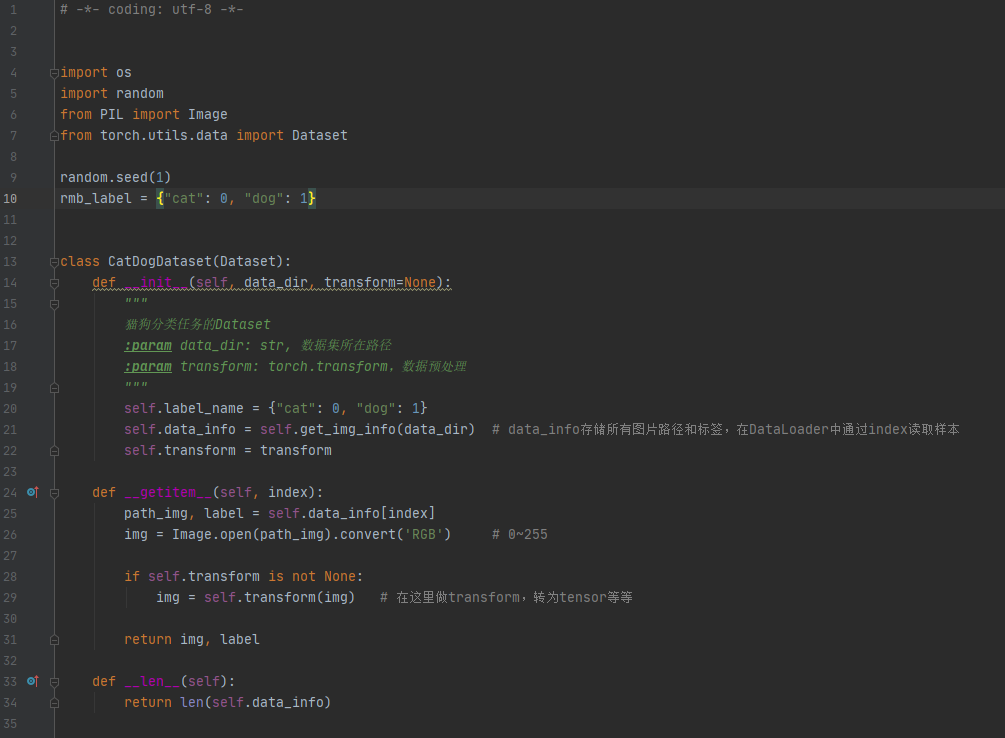The image size is (1005, 738).
Task: Collapse the __init__ method fold marker
Action: 54,283
